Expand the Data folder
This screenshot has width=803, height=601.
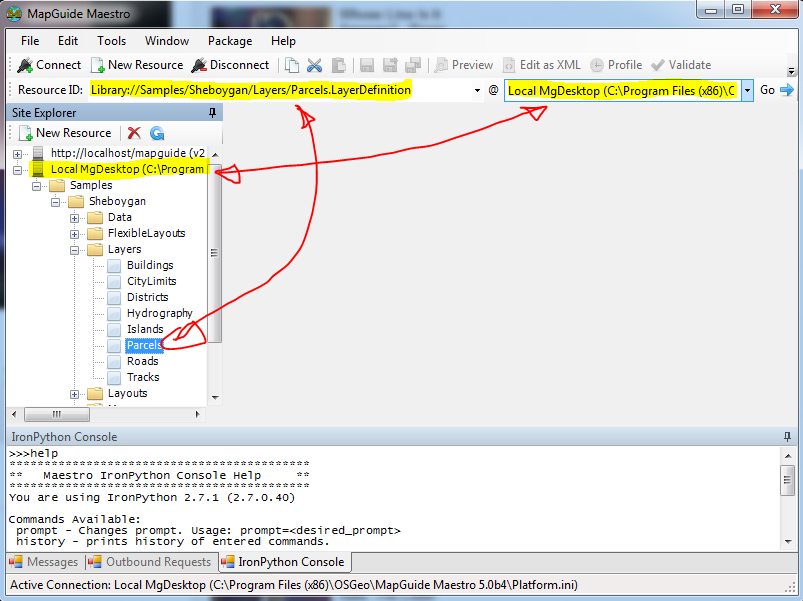click(x=74, y=218)
